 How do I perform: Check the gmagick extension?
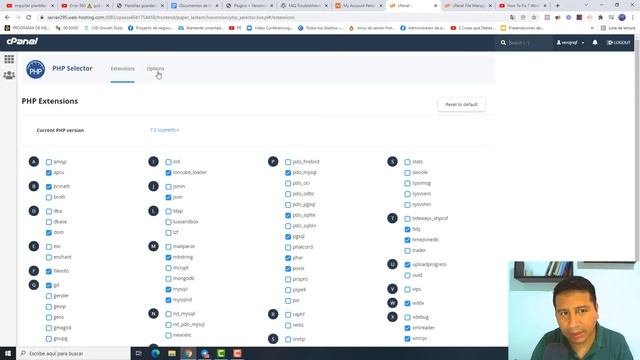point(49,328)
